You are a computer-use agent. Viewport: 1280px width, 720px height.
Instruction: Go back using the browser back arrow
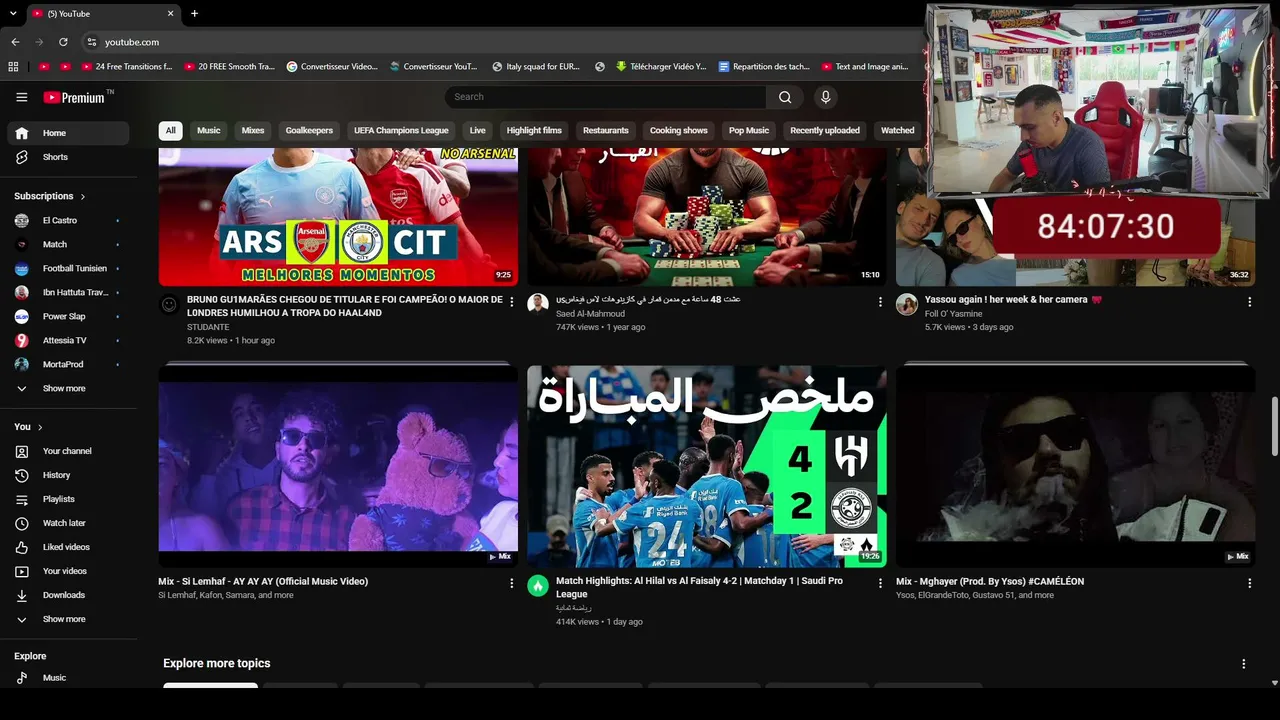(x=15, y=42)
